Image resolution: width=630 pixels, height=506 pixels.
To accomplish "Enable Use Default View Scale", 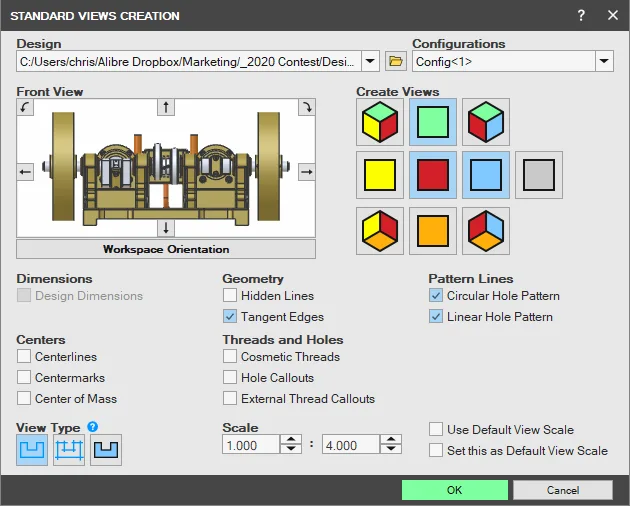I will click(x=436, y=429).
